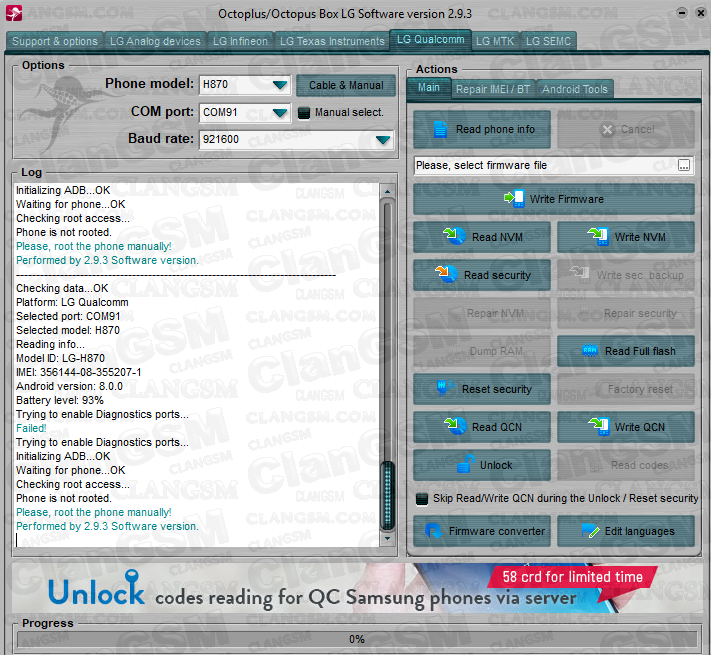Enable Manual select checkbox
The width and height of the screenshot is (711, 655).
click(x=304, y=112)
